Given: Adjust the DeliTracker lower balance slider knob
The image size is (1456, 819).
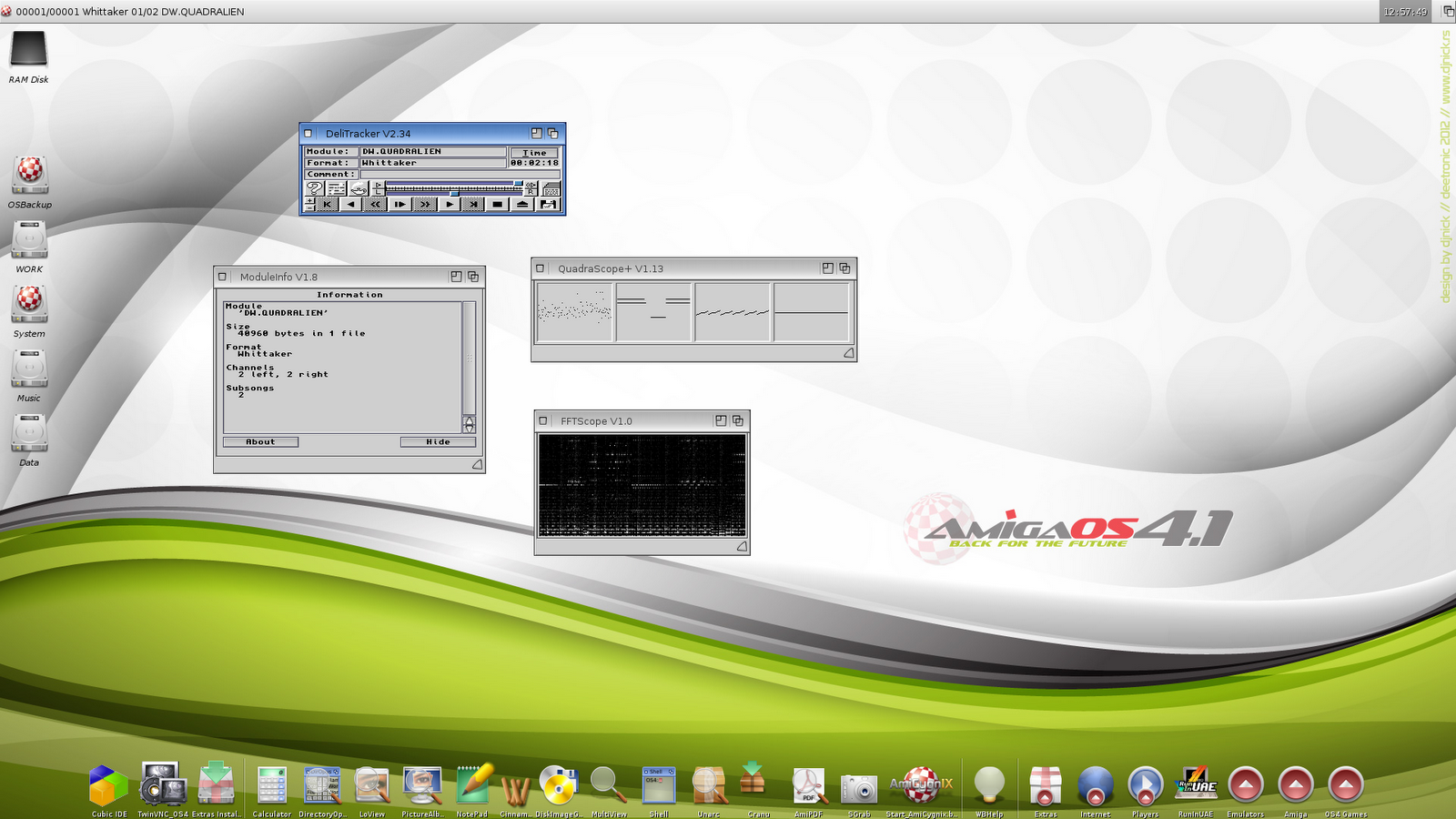Looking at the screenshot, I should click(x=454, y=192).
